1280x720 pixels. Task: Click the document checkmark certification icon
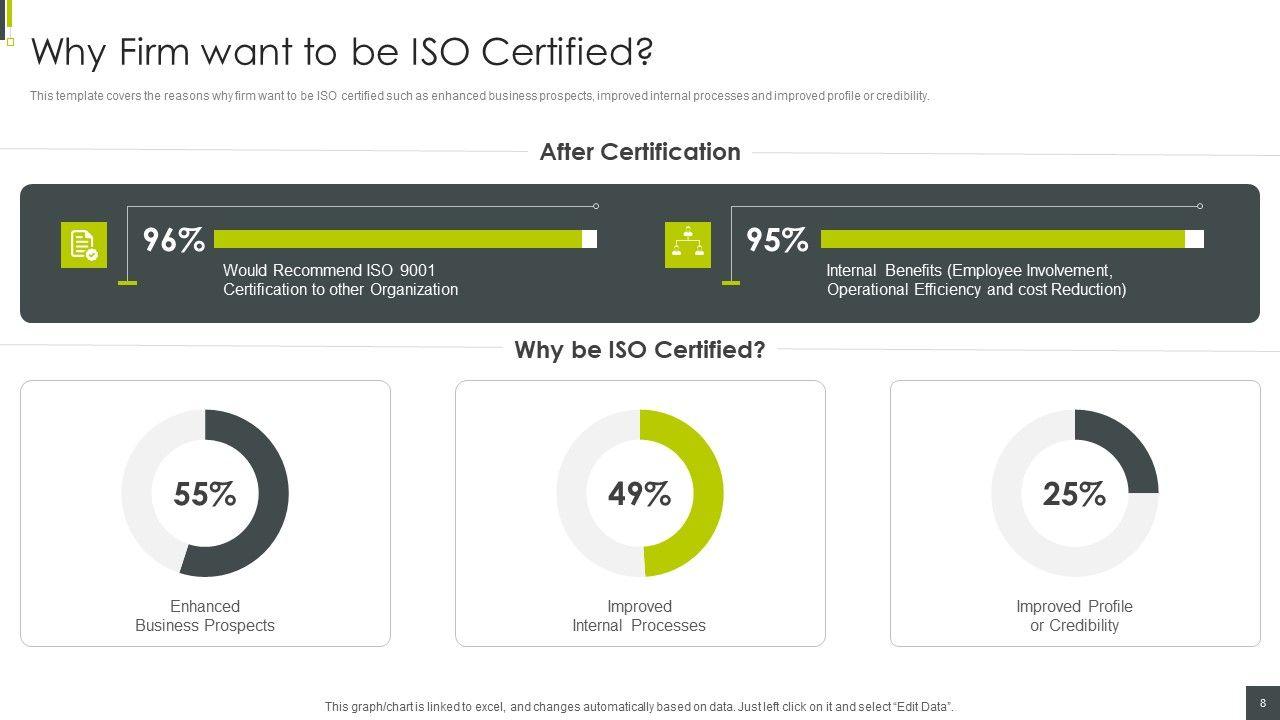(x=84, y=245)
